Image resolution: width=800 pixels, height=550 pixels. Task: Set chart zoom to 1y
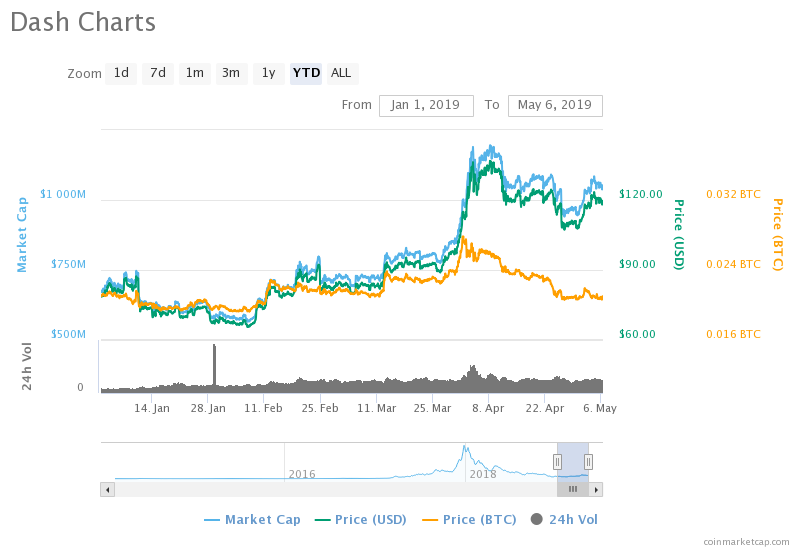(x=268, y=73)
